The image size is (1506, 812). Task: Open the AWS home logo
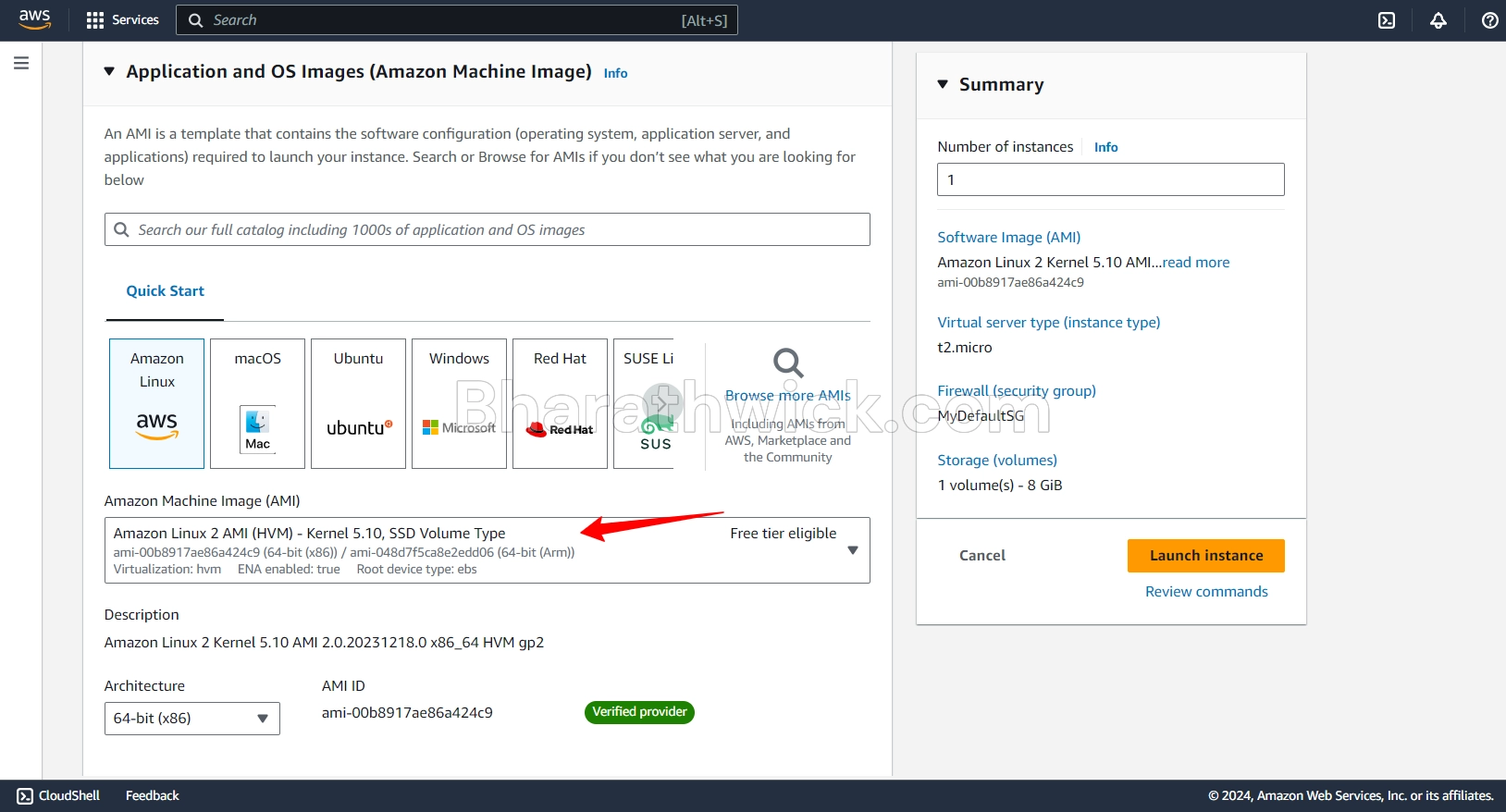pyautogui.click(x=34, y=19)
